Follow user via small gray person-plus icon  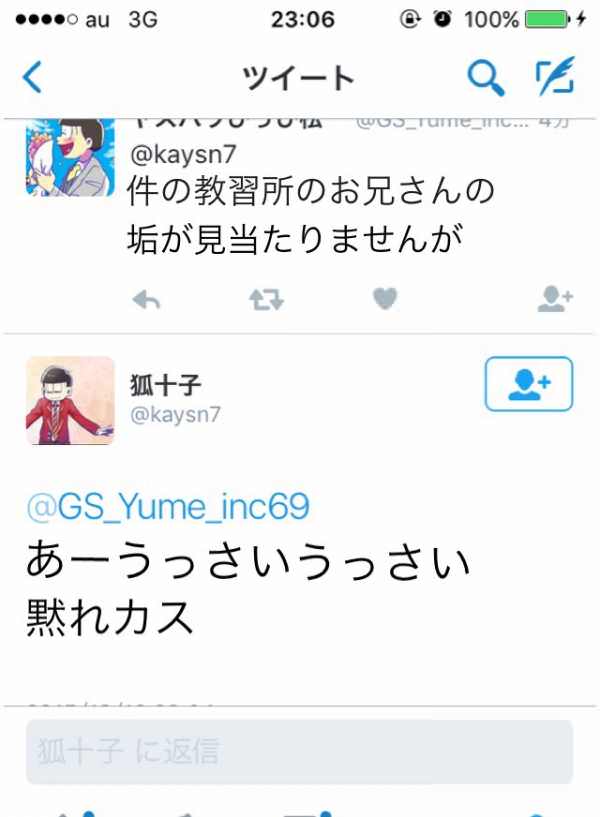click(555, 299)
